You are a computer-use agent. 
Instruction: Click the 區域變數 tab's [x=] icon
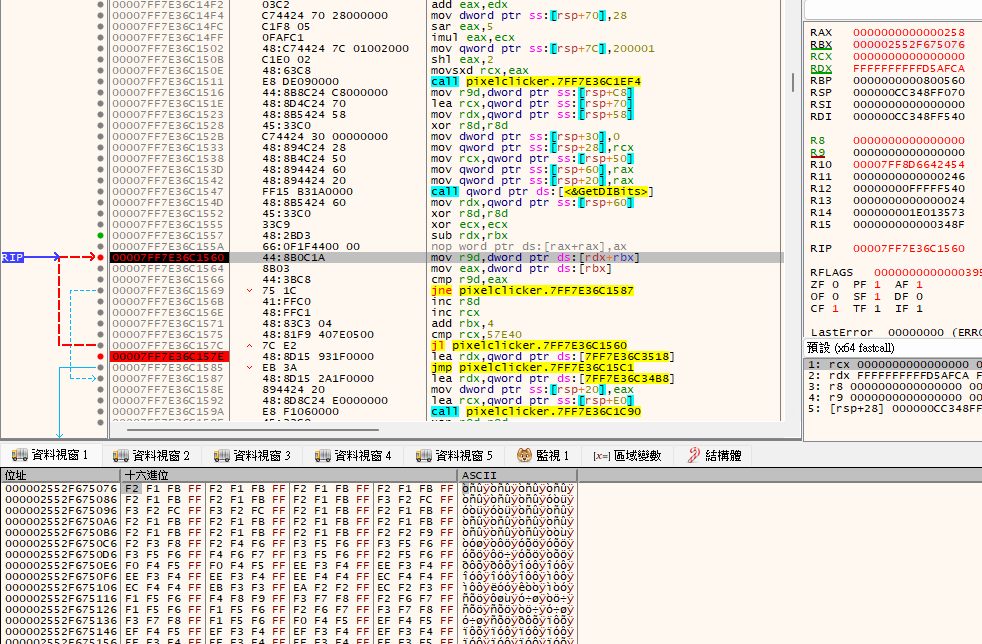(x=601, y=456)
